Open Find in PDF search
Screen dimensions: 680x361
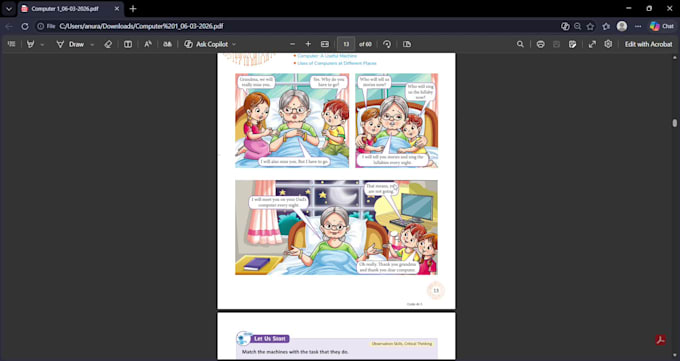tap(520, 44)
